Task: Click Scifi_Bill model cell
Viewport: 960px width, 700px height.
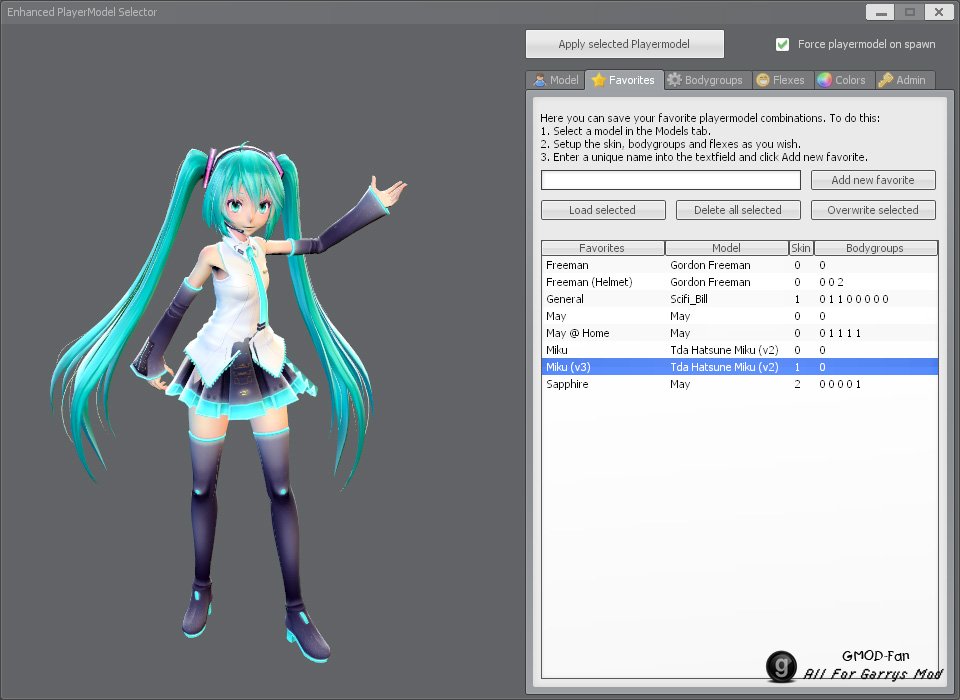Action: tap(689, 299)
